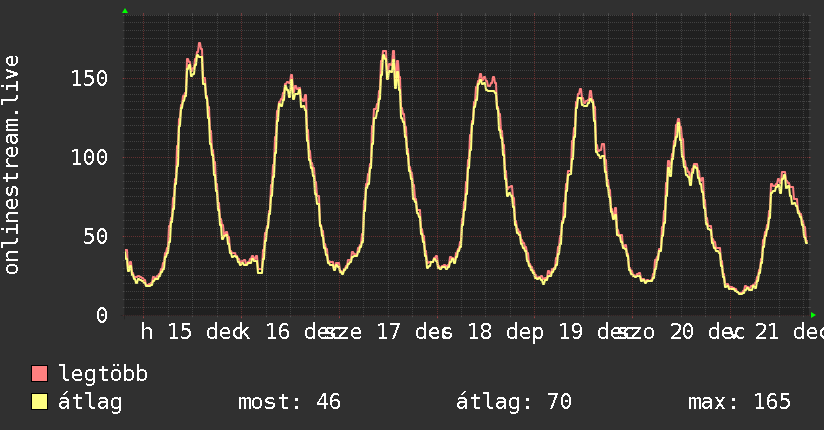824x430 pixels.
Task: Click the x-axis date label 19
Action: coord(571,332)
